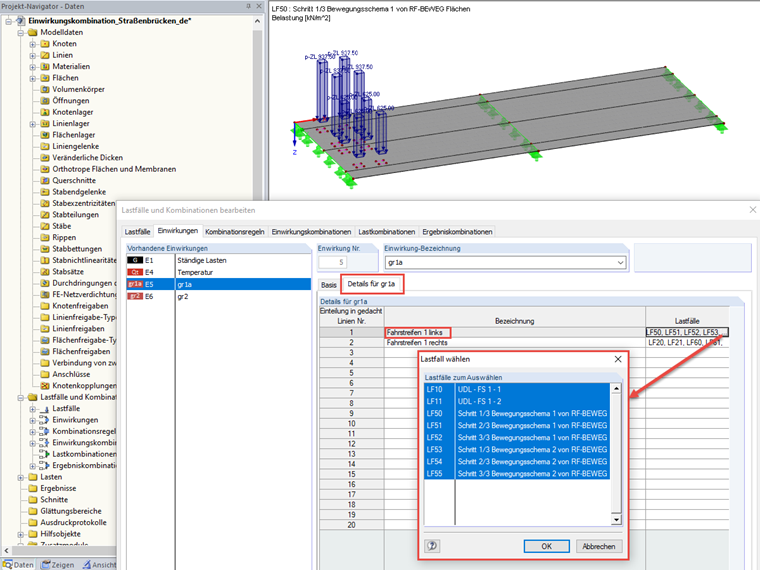Click Lastfälle cell for Fahrstreifen 1 links
The height and width of the screenshot is (570, 760).
pos(687,332)
